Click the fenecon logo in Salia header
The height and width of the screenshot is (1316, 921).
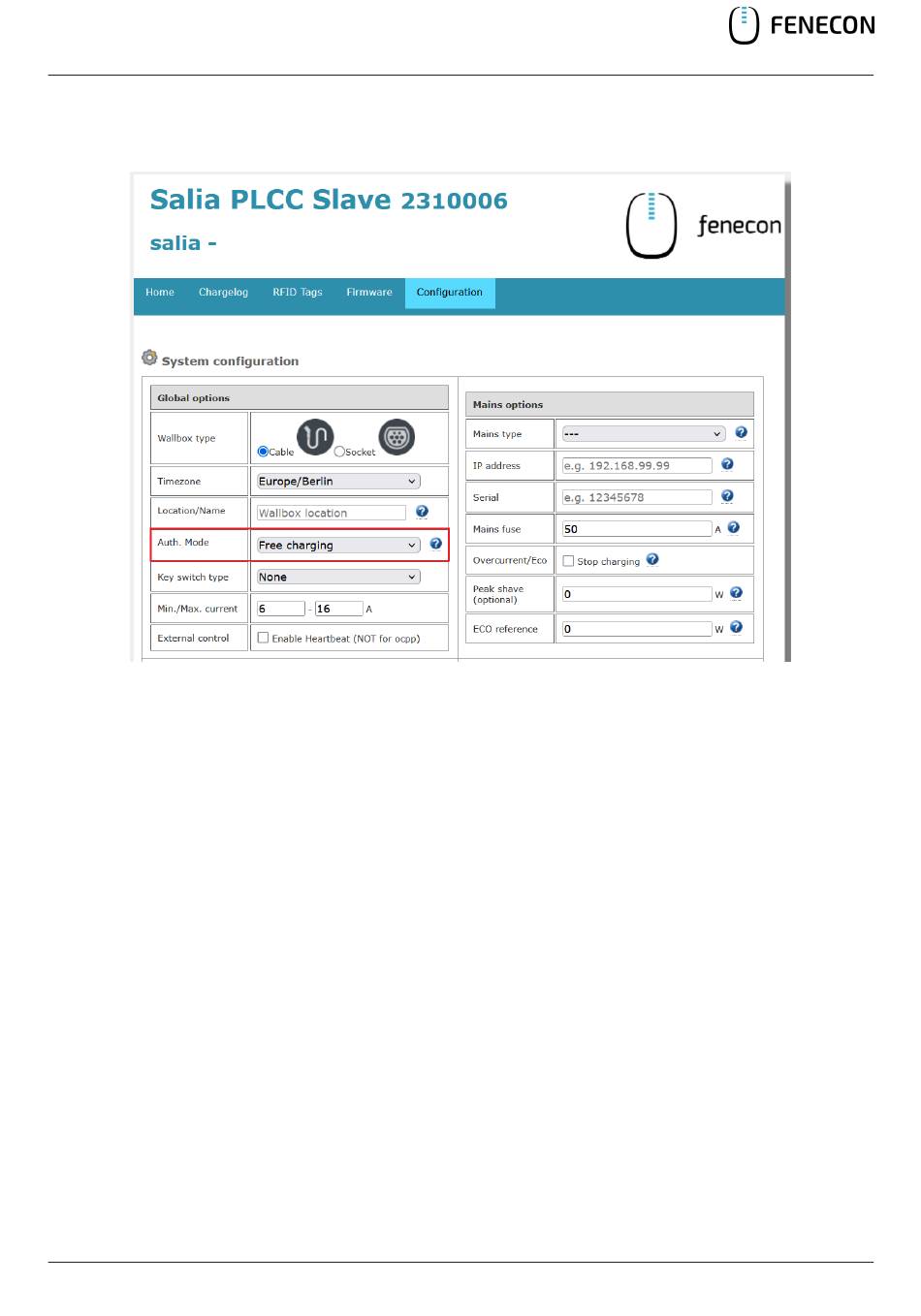point(704,225)
